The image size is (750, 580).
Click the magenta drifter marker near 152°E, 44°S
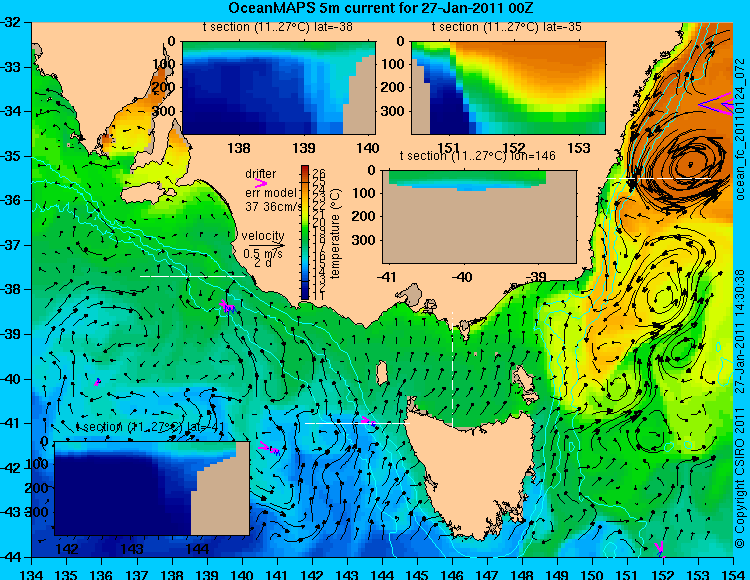pos(660,548)
